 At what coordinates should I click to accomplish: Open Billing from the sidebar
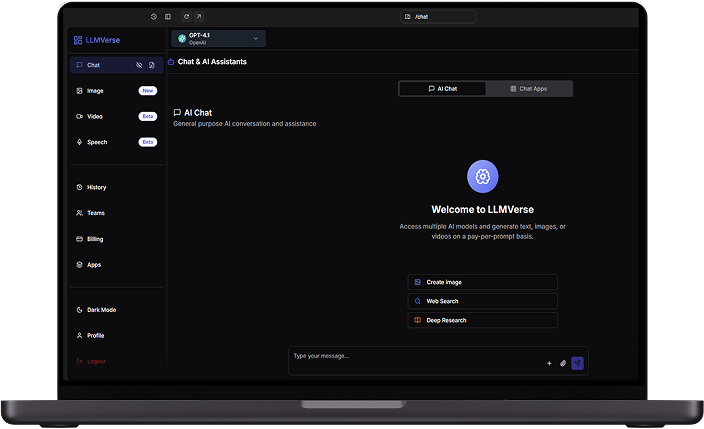coord(116,239)
